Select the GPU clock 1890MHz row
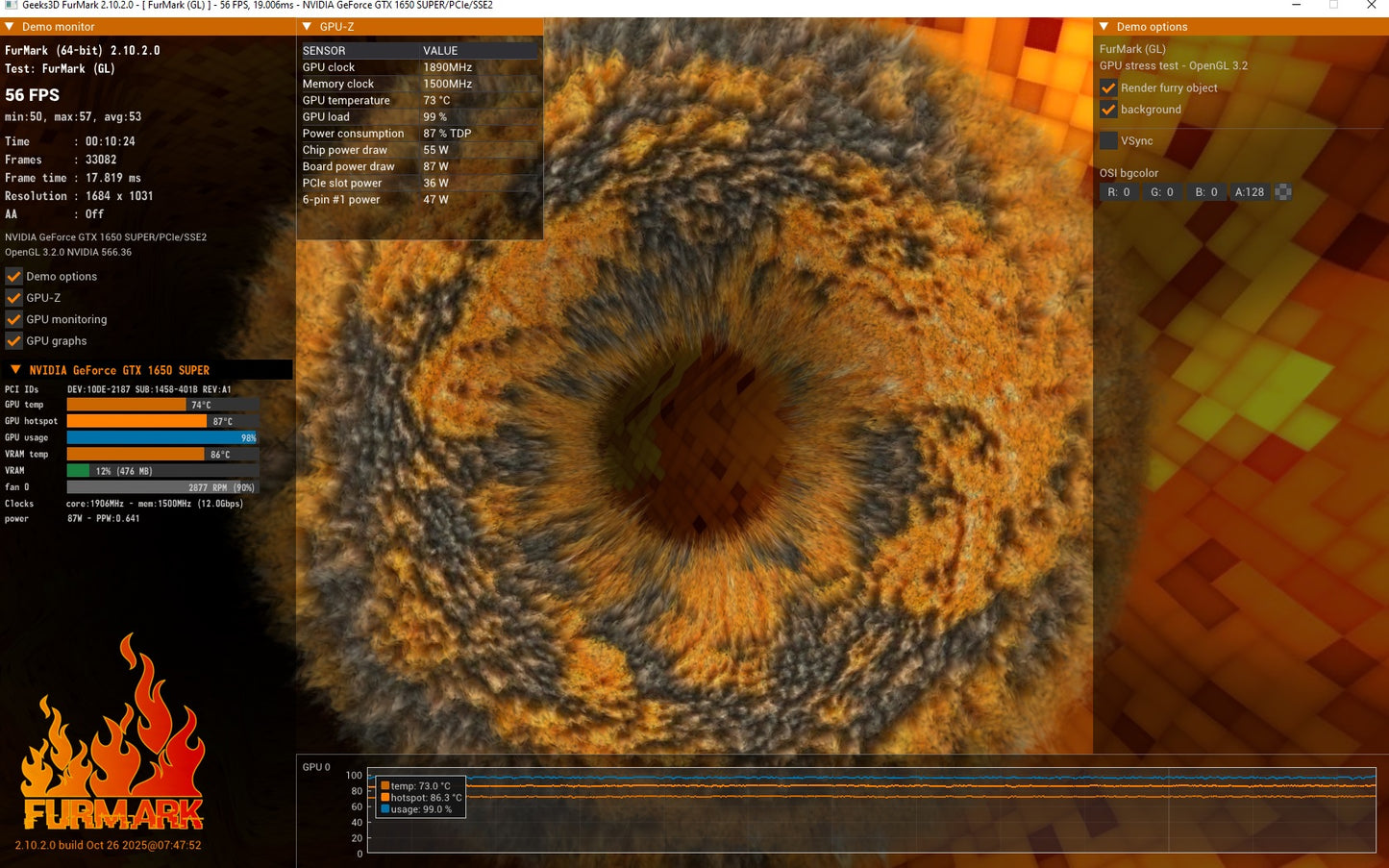 tap(419, 67)
